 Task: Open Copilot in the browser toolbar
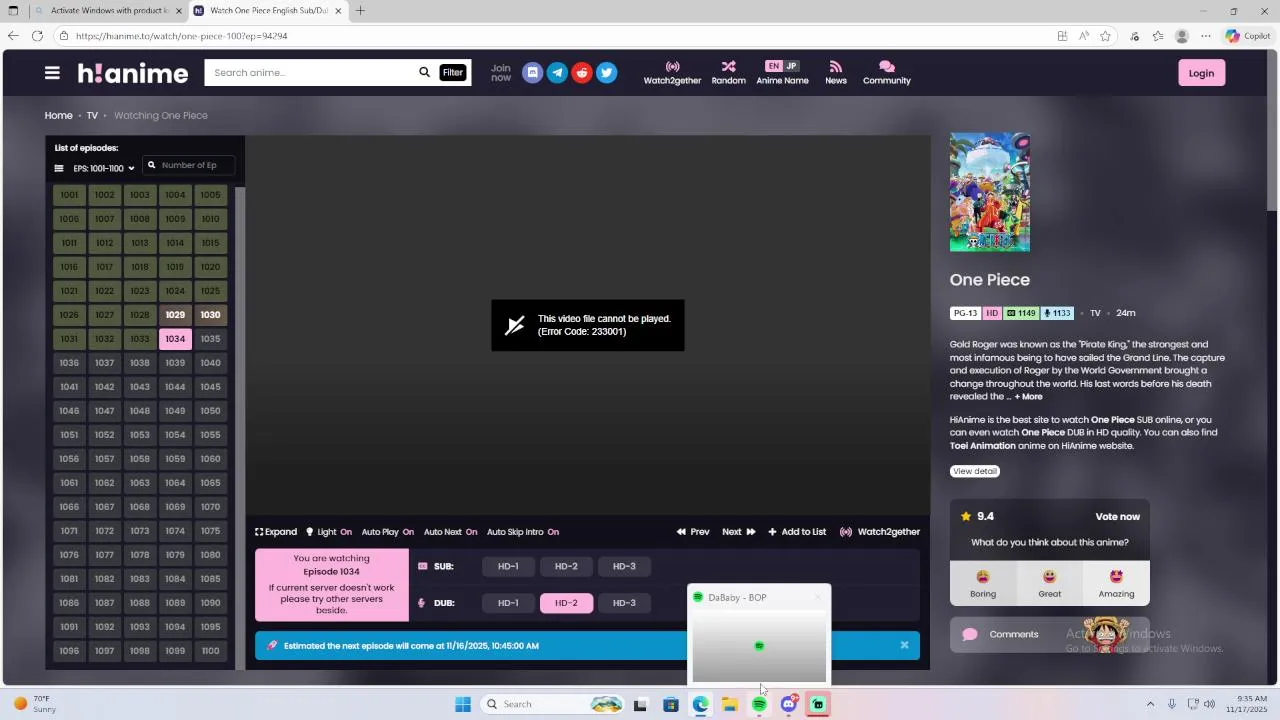coord(1247,36)
